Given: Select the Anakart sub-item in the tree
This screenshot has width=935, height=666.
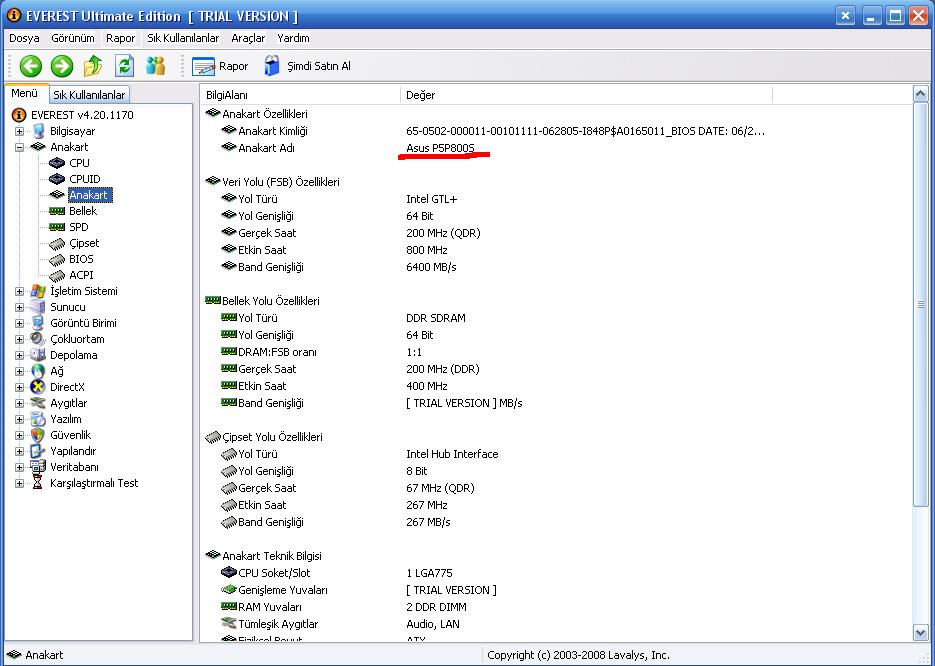Looking at the screenshot, I should [x=88, y=195].
